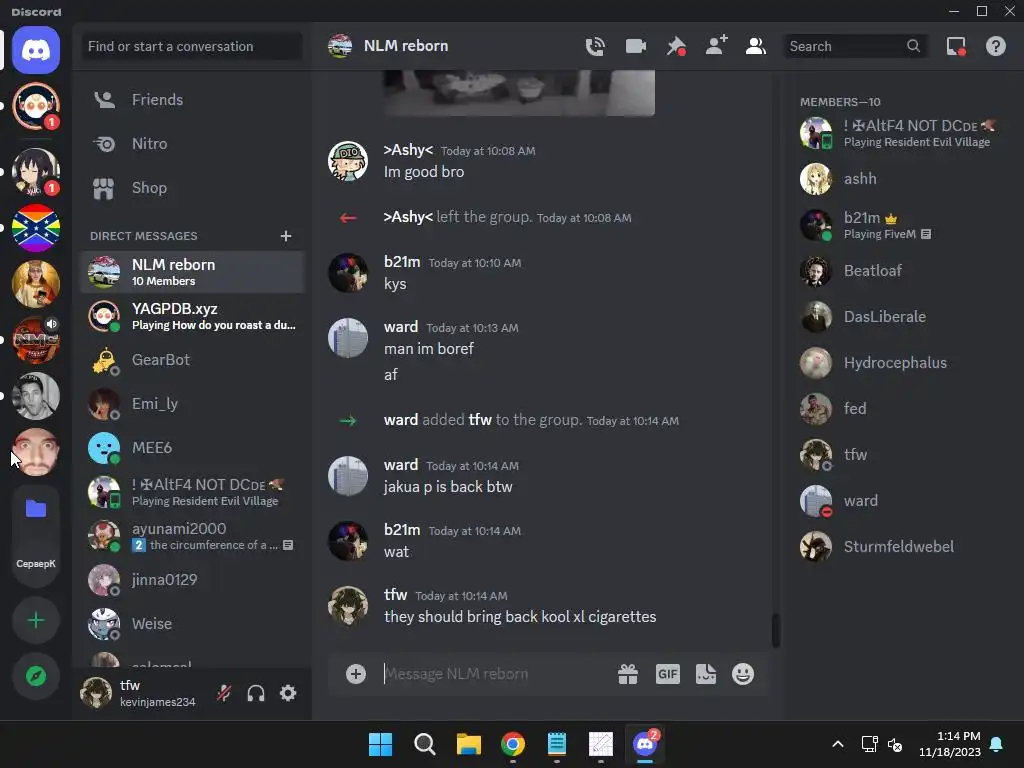Open the gift Nitro icon

(628, 674)
